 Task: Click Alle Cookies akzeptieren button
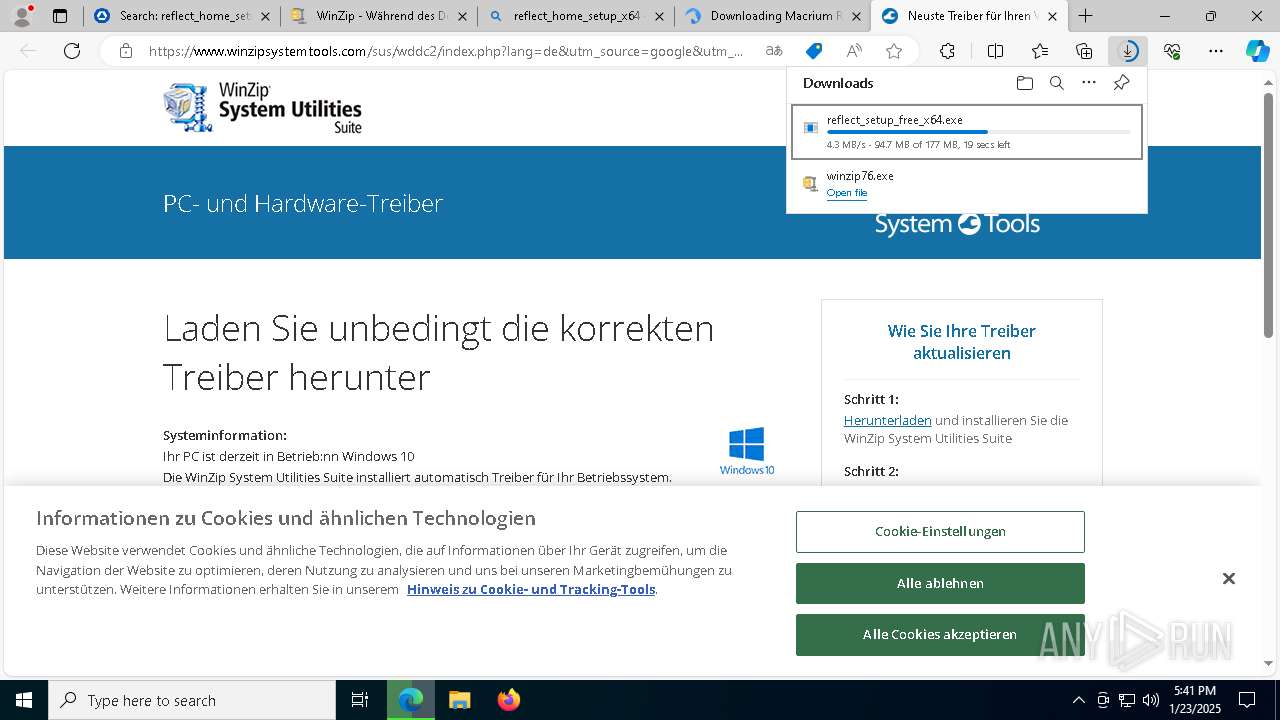(940, 634)
